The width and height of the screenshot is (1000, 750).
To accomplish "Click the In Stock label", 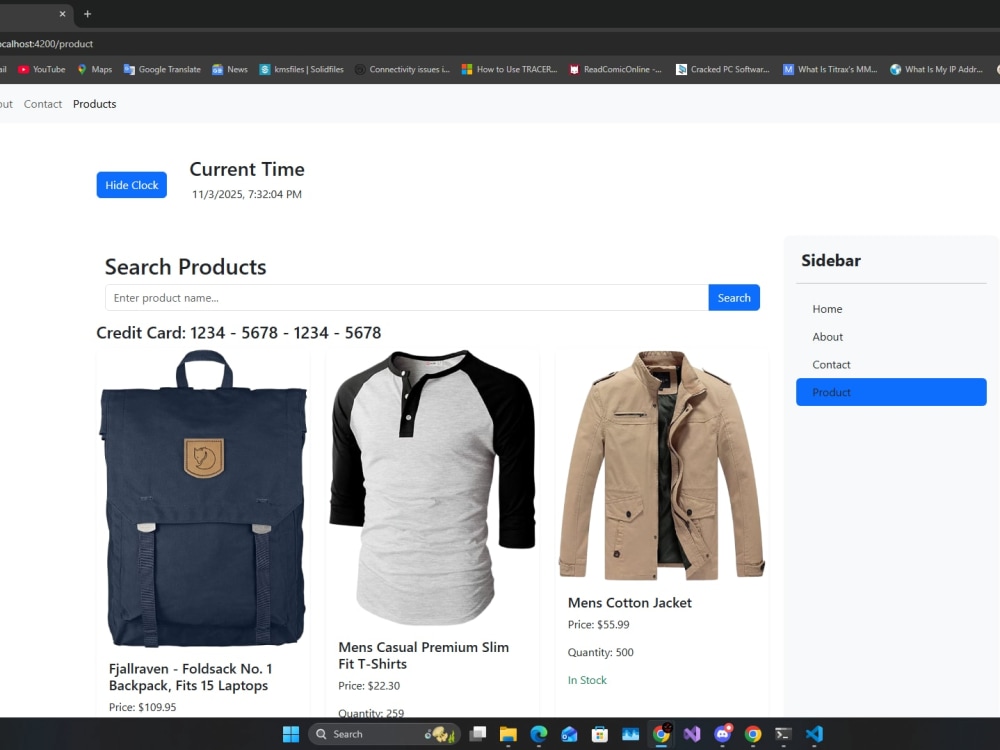I will (x=587, y=680).
